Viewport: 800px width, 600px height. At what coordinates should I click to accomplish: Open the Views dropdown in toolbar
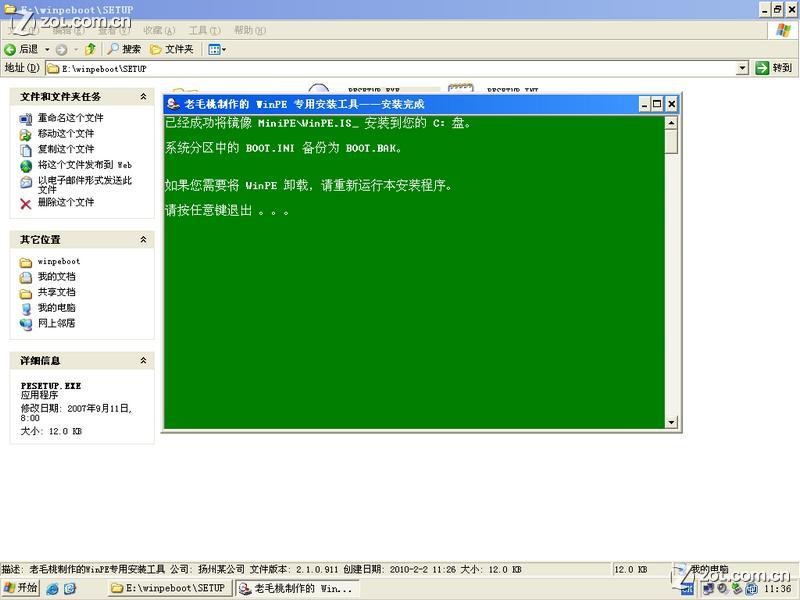click(217, 49)
